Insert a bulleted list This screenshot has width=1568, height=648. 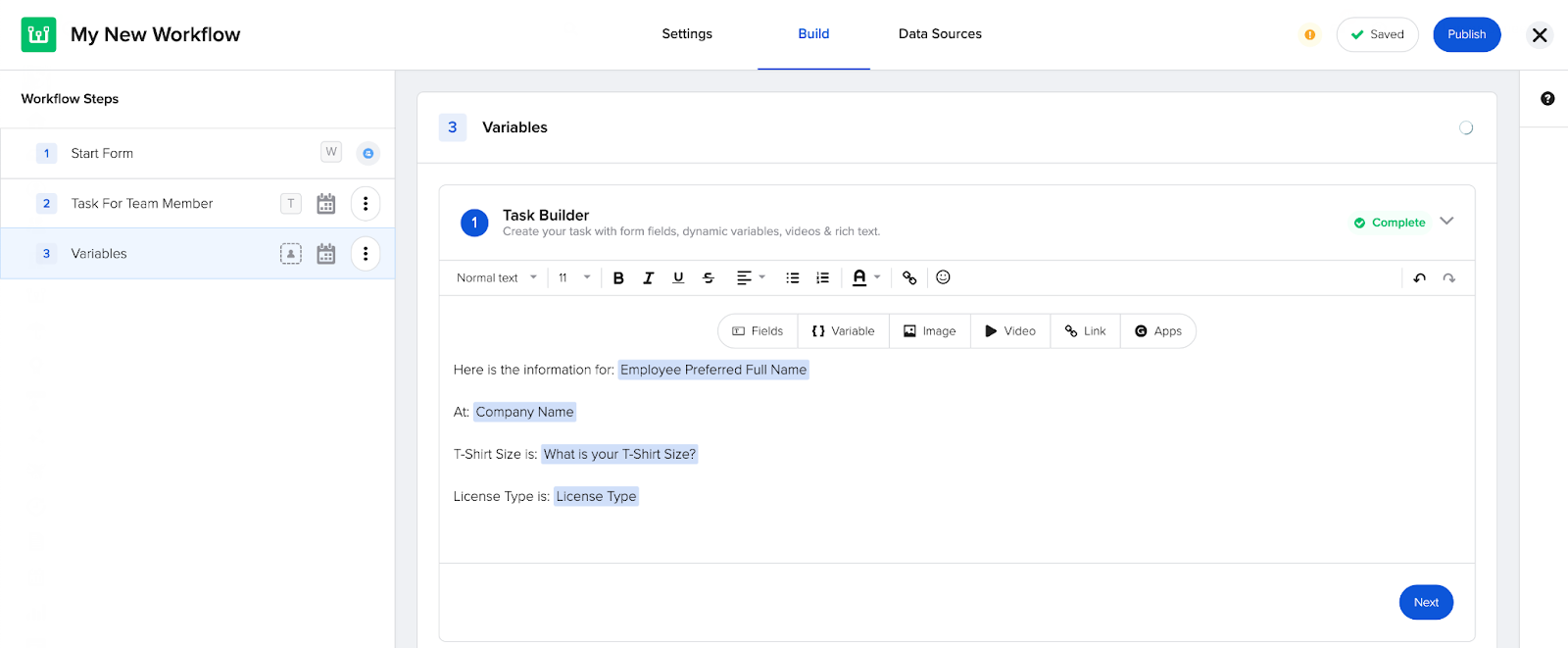[x=792, y=278]
